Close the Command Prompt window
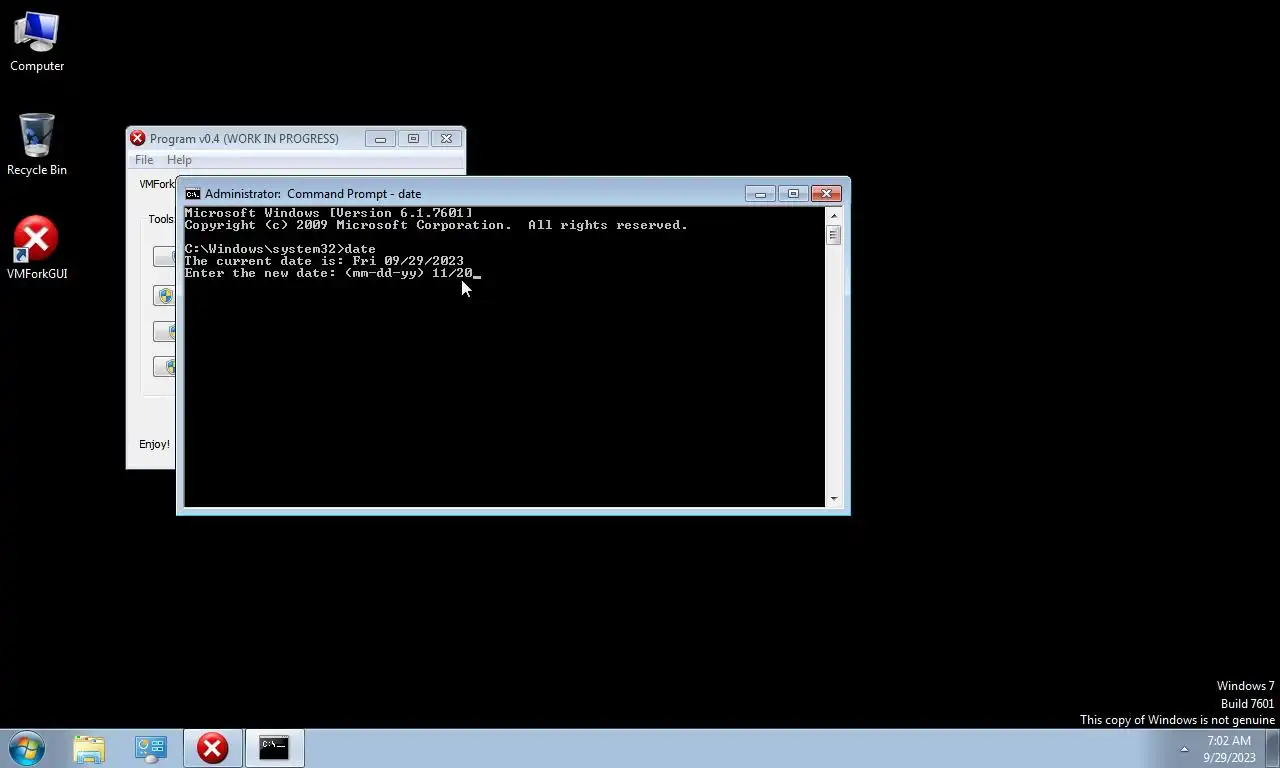The image size is (1280, 768). click(826, 194)
